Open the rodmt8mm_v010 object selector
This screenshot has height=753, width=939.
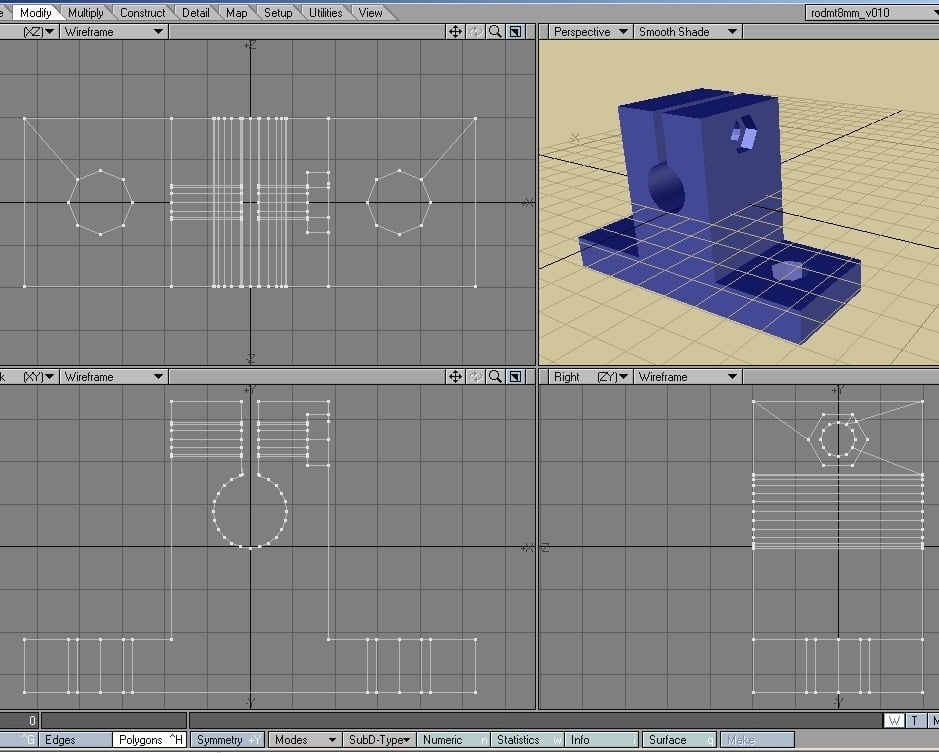(870, 13)
